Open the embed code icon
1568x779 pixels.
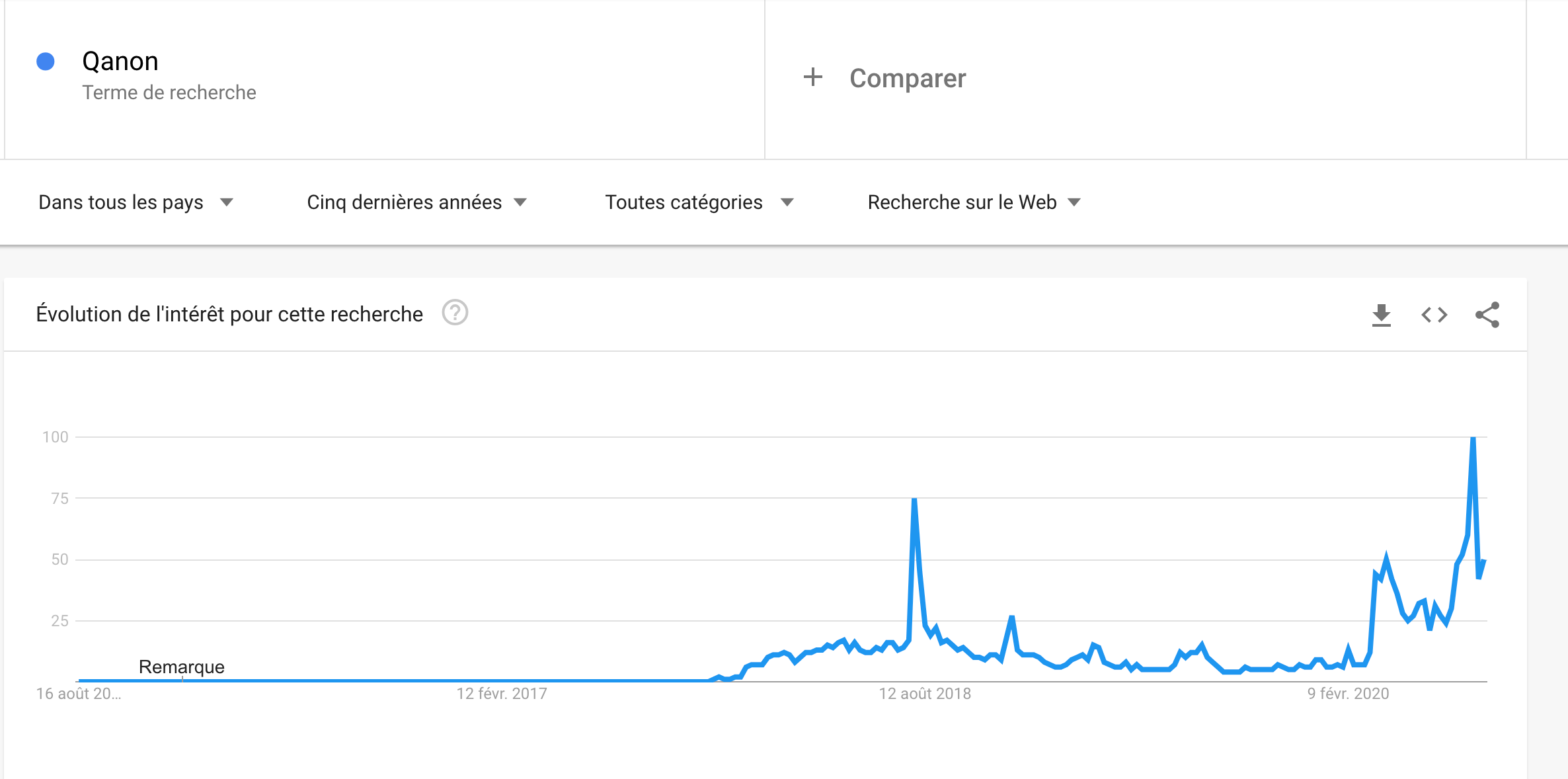1434,315
